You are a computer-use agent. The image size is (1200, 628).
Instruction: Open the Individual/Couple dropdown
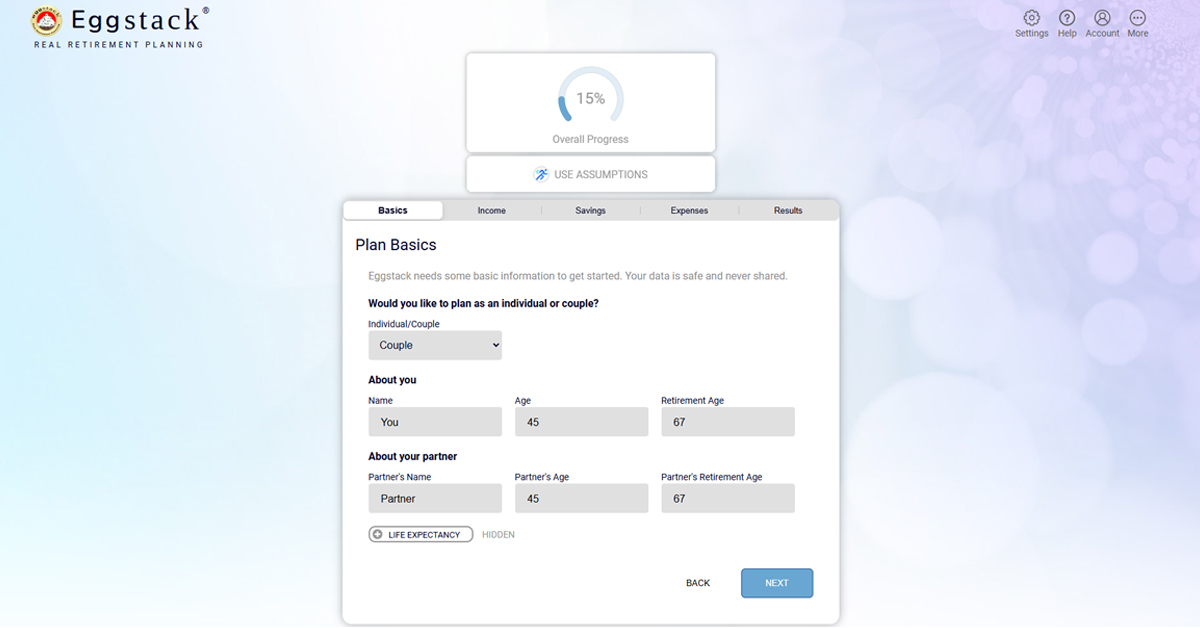pyautogui.click(x=435, y=345)
